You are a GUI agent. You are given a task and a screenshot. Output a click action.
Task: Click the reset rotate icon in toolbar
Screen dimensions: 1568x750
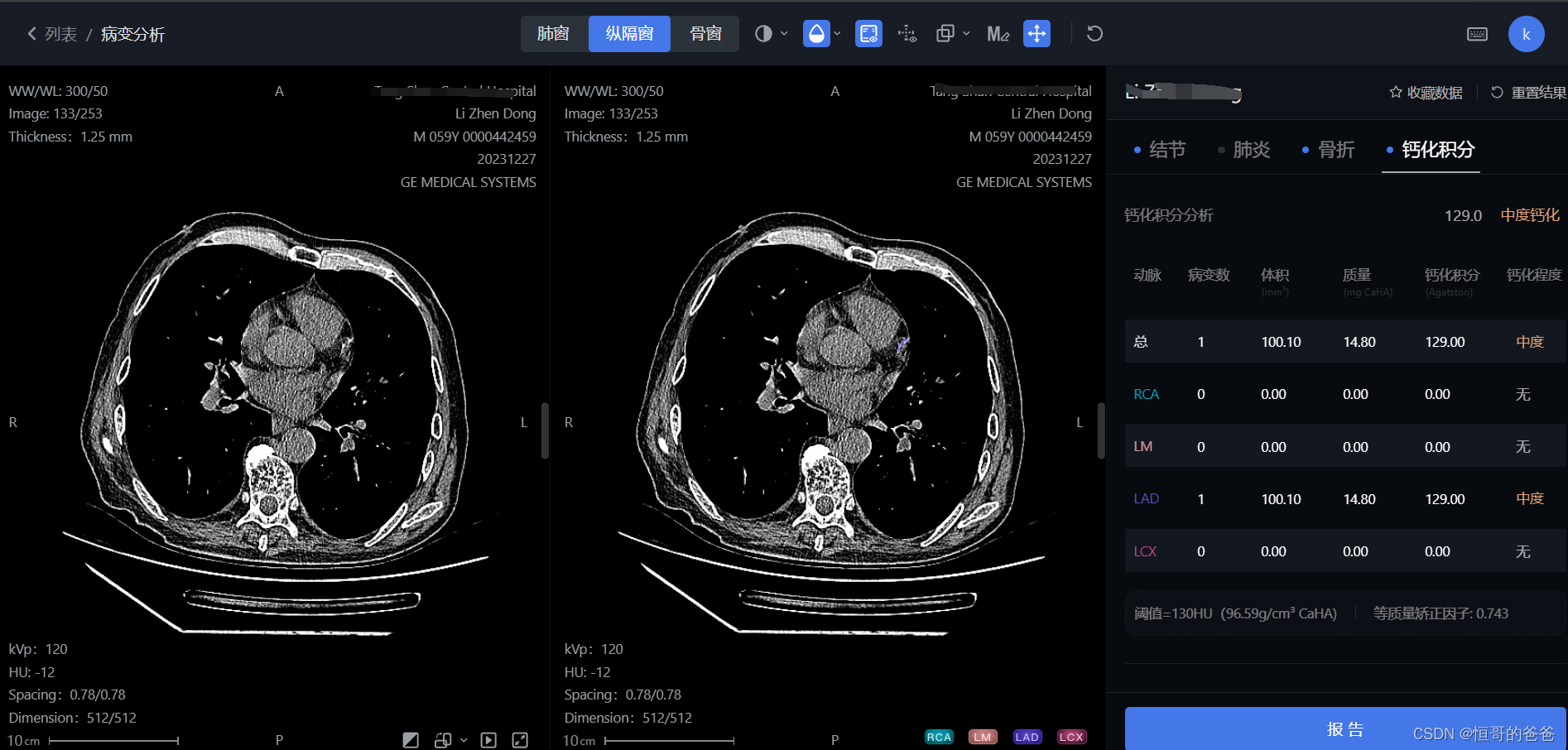click(x=1094, y=34)
